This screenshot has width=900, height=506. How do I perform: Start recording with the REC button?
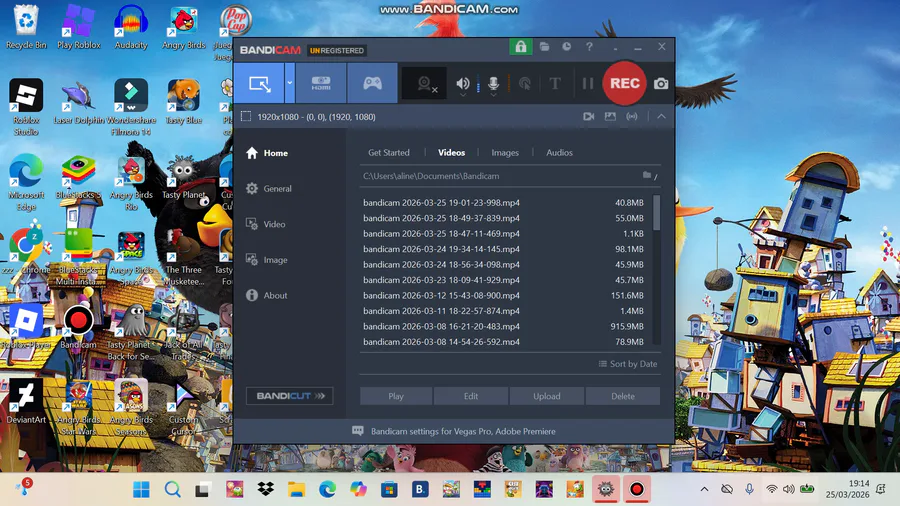[624, 83]
